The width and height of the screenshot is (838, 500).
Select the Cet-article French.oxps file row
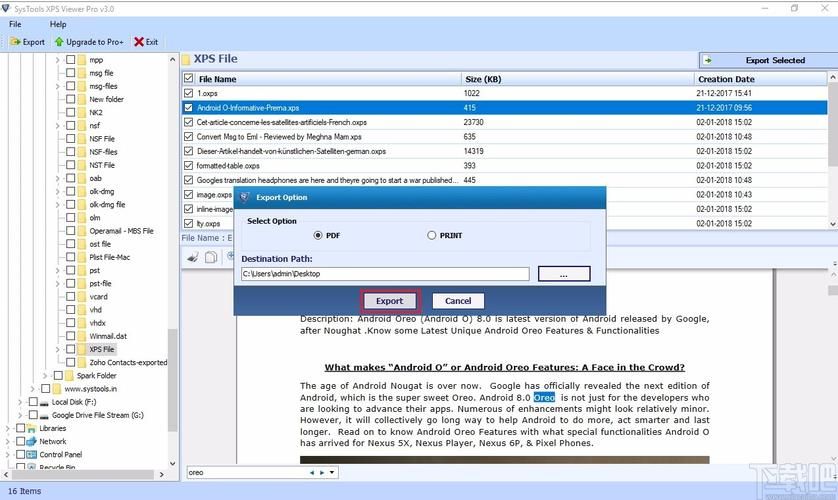point(505,122)
